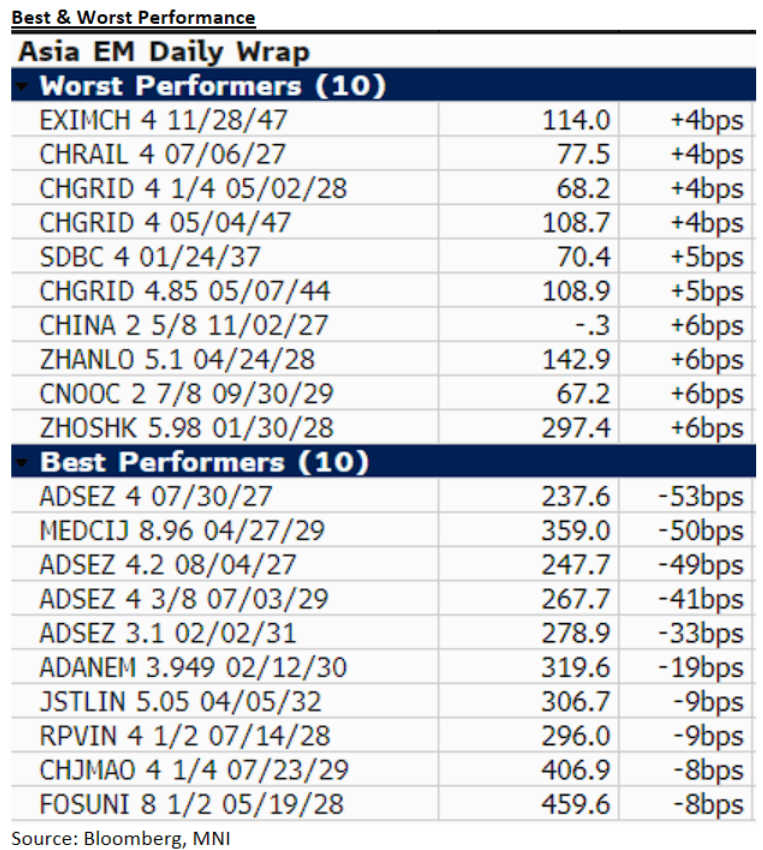The height and width of the screenshot is (850, 763).
Task: Select bond ZHOSHK 5.98 01/30/28
Action: (186, 428)
